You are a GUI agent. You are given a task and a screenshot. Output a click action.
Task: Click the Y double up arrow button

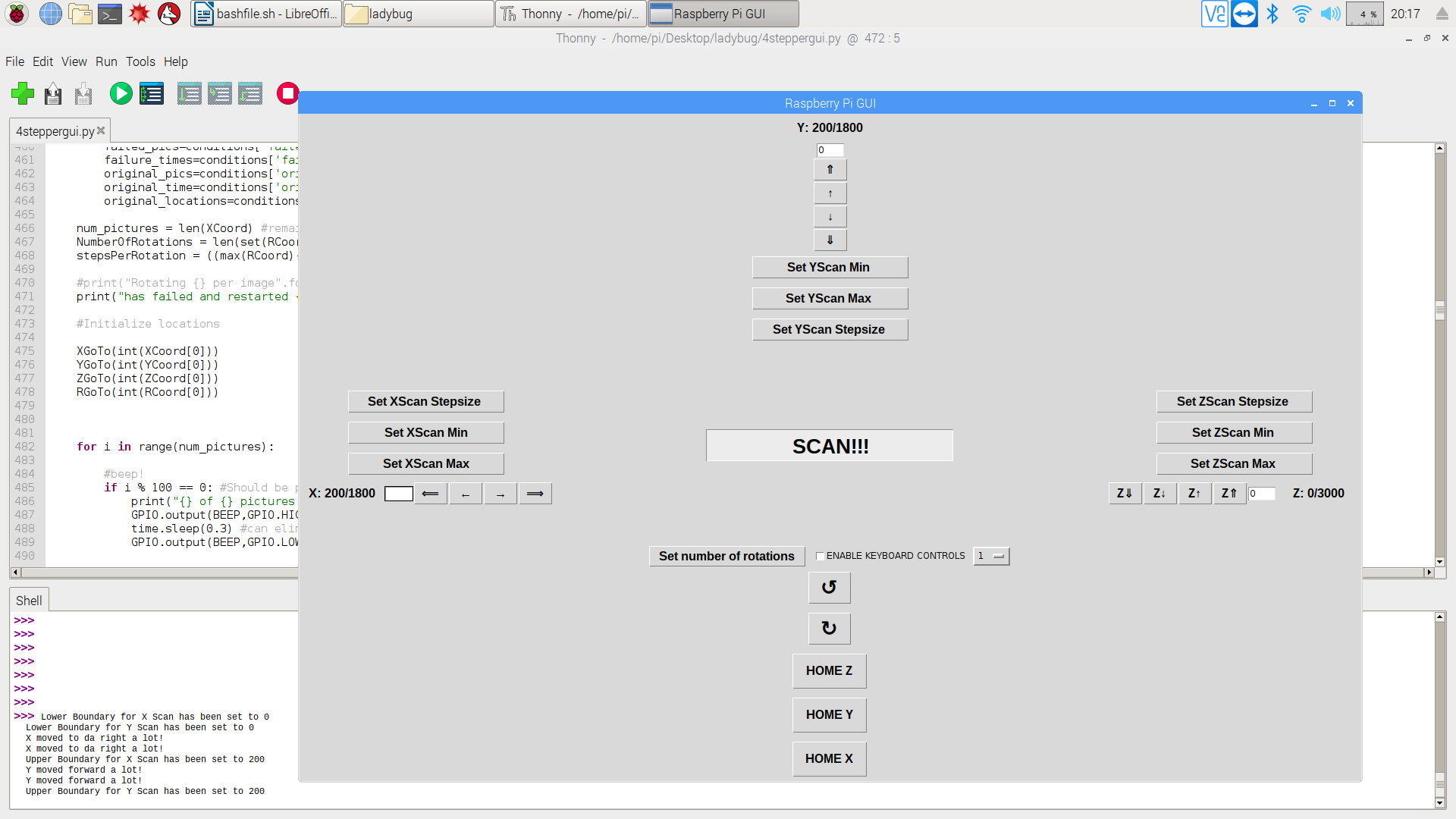(830, 169)
